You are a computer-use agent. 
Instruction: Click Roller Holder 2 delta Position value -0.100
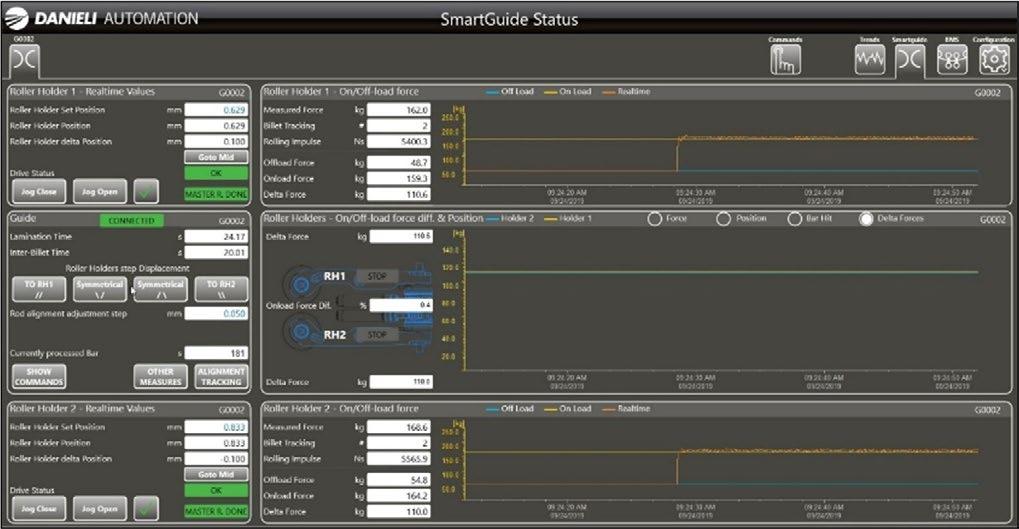(216, 458)
